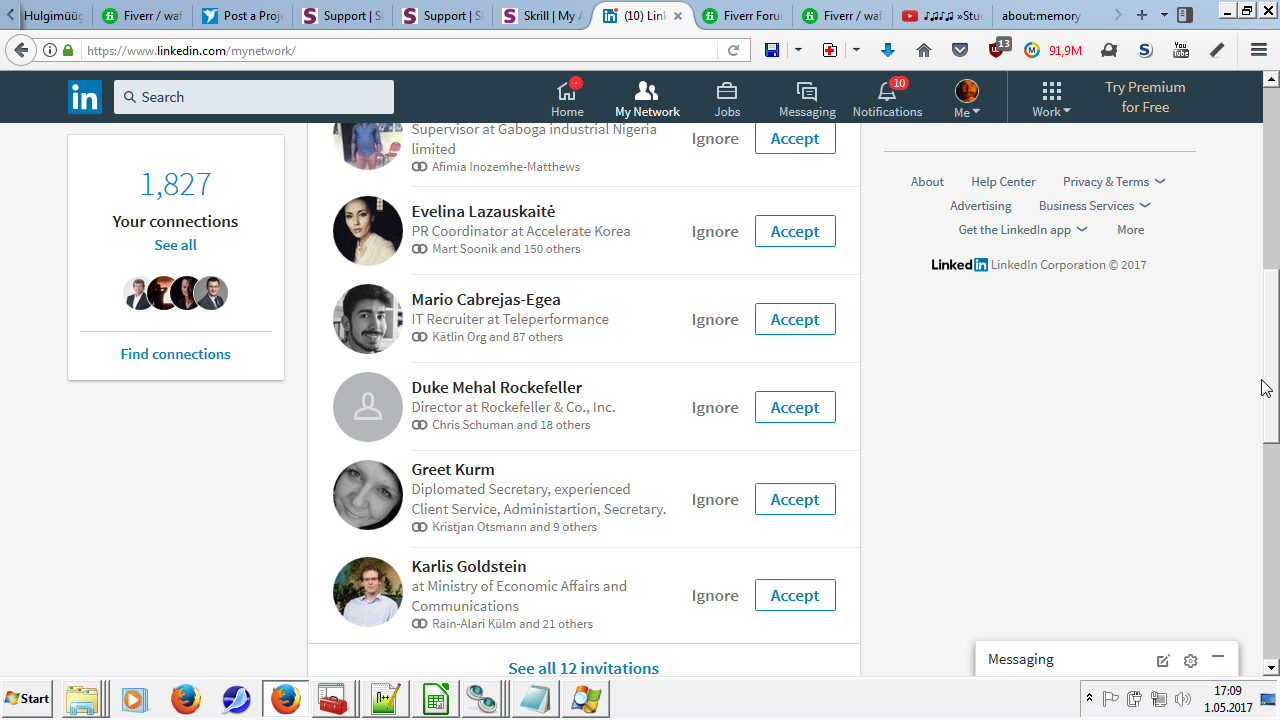Click the blue downloads arrow icon

tap(888, 50)
